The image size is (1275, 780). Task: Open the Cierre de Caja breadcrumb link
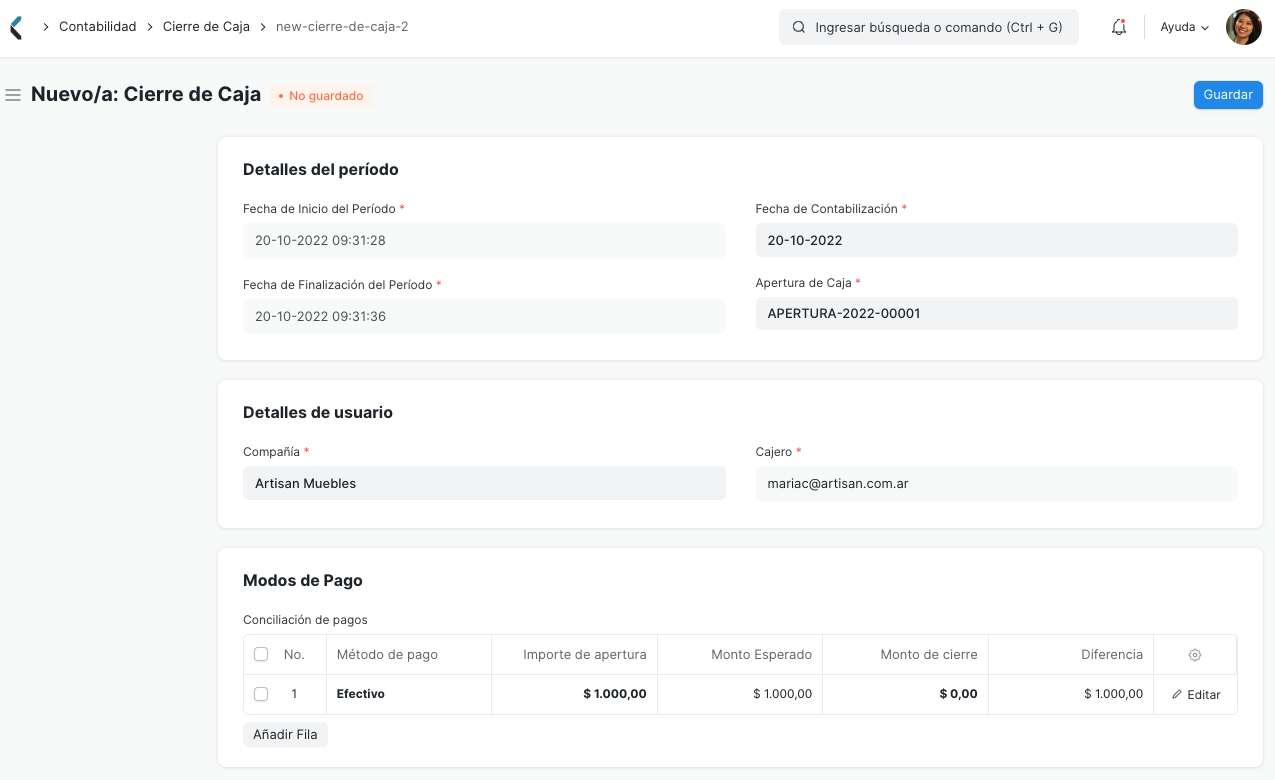point(206,27)
